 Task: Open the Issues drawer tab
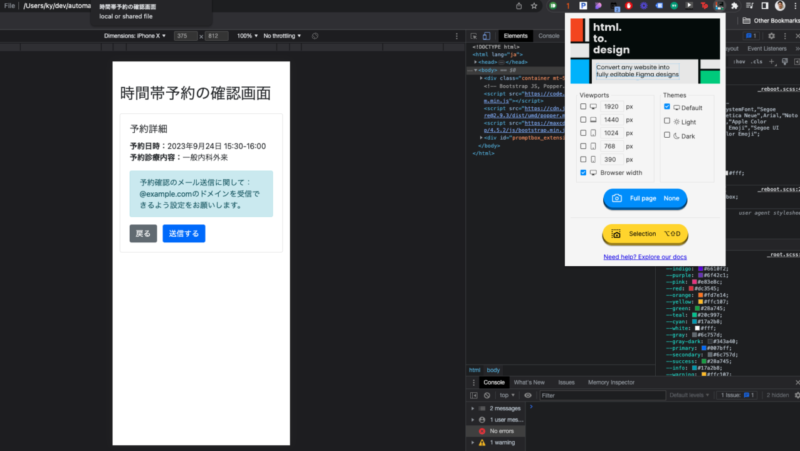pos(566,382)
